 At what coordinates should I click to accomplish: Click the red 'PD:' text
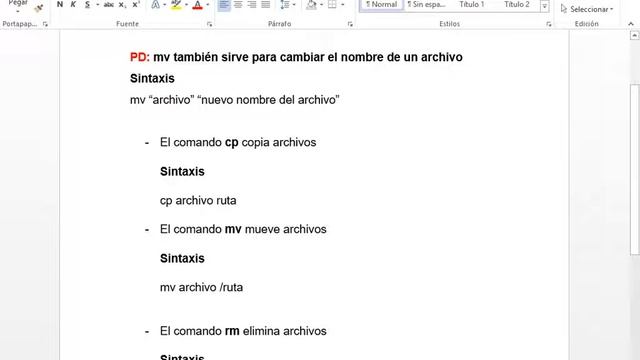click(140, 57)
